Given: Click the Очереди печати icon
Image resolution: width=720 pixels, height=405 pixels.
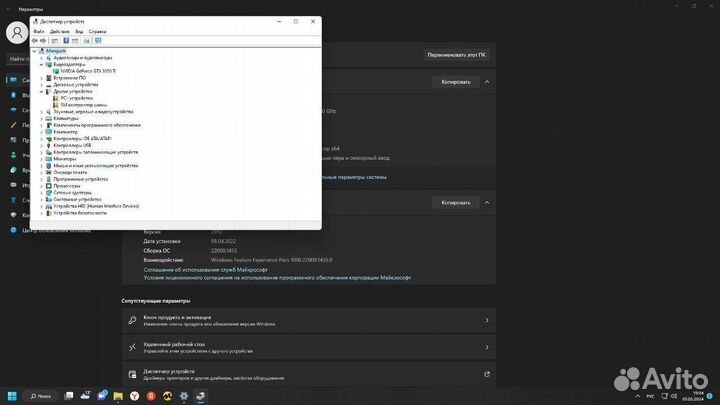Looking at the screenshot, I should coord(49,173).
